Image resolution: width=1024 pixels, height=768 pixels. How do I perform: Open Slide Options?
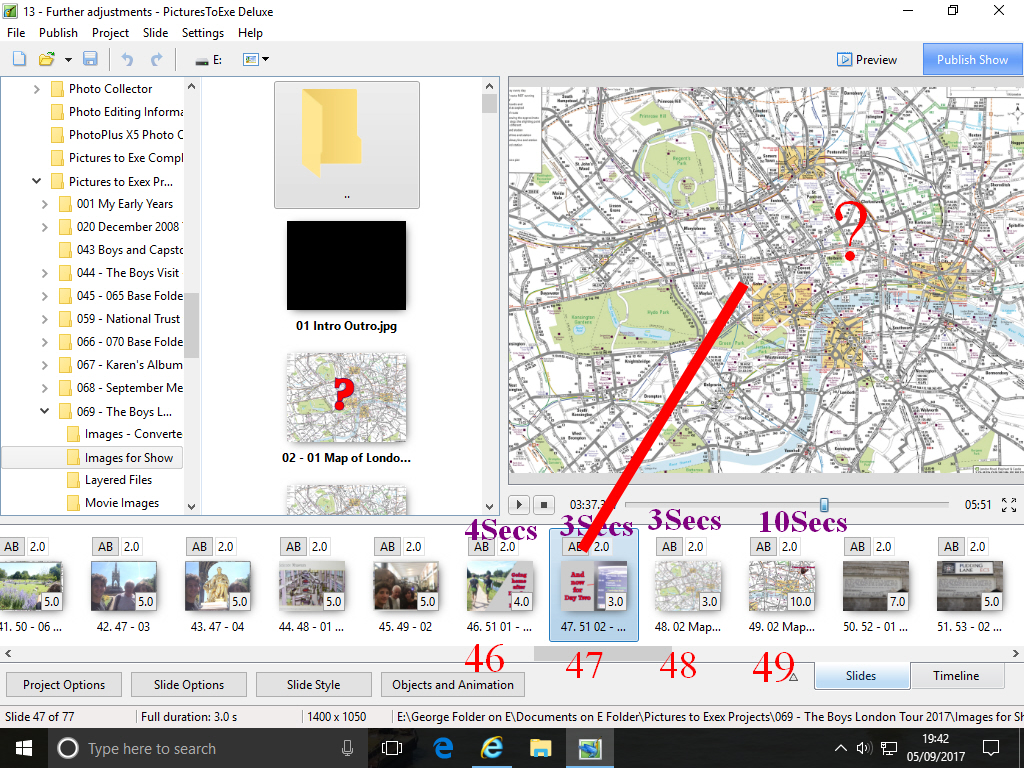(x=189, y=684)
